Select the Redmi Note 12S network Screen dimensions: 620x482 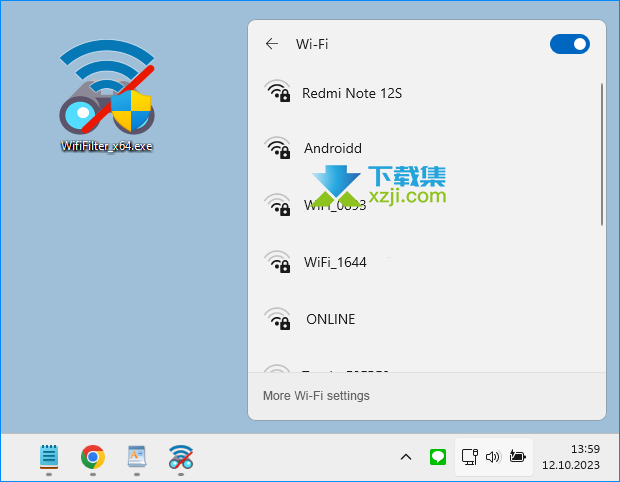coord(426,93)
